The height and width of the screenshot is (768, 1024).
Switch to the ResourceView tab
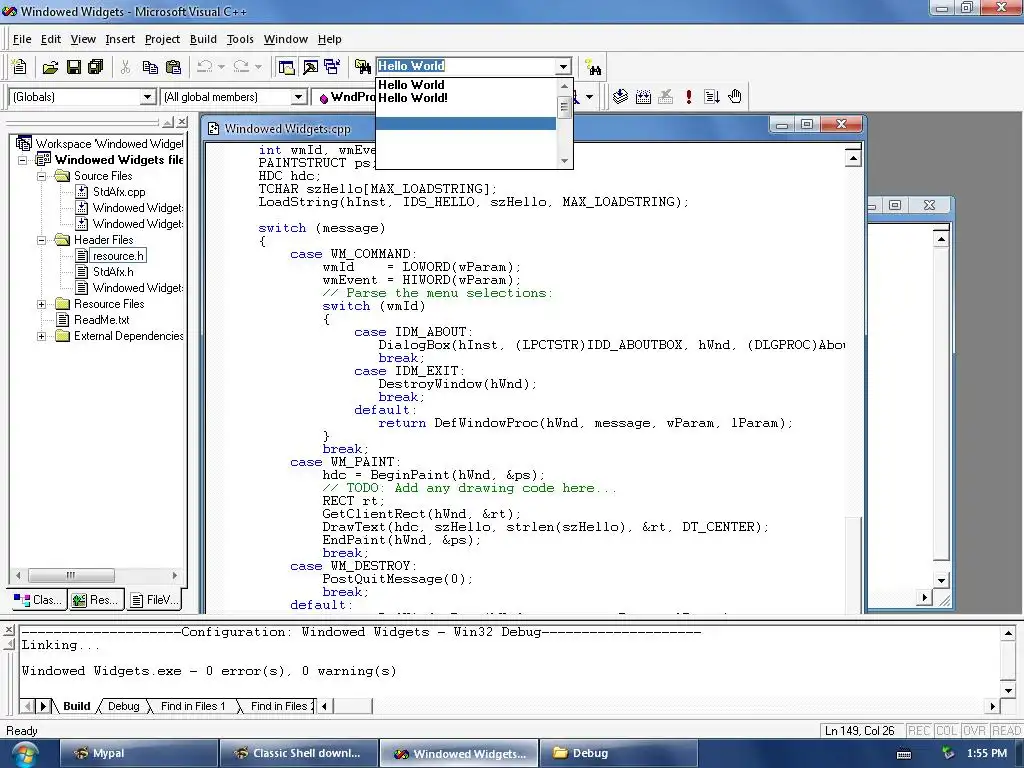(96, 600)
